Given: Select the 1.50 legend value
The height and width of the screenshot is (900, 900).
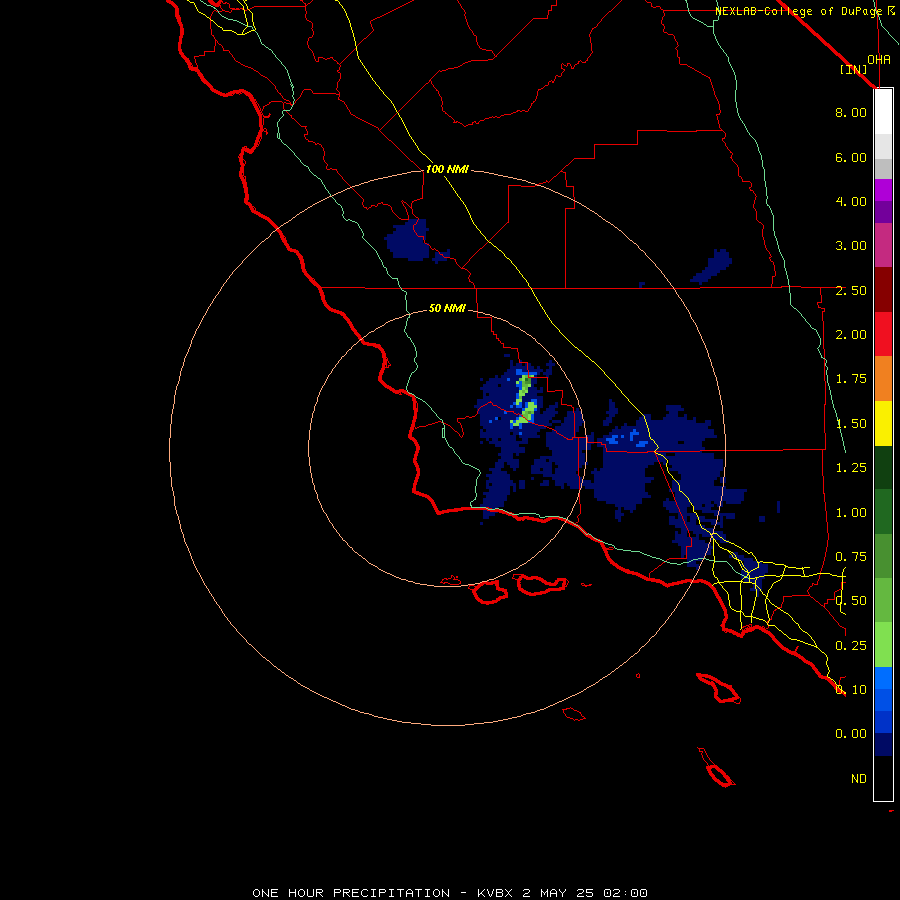Looking at the screenshot, I should 851,424.
